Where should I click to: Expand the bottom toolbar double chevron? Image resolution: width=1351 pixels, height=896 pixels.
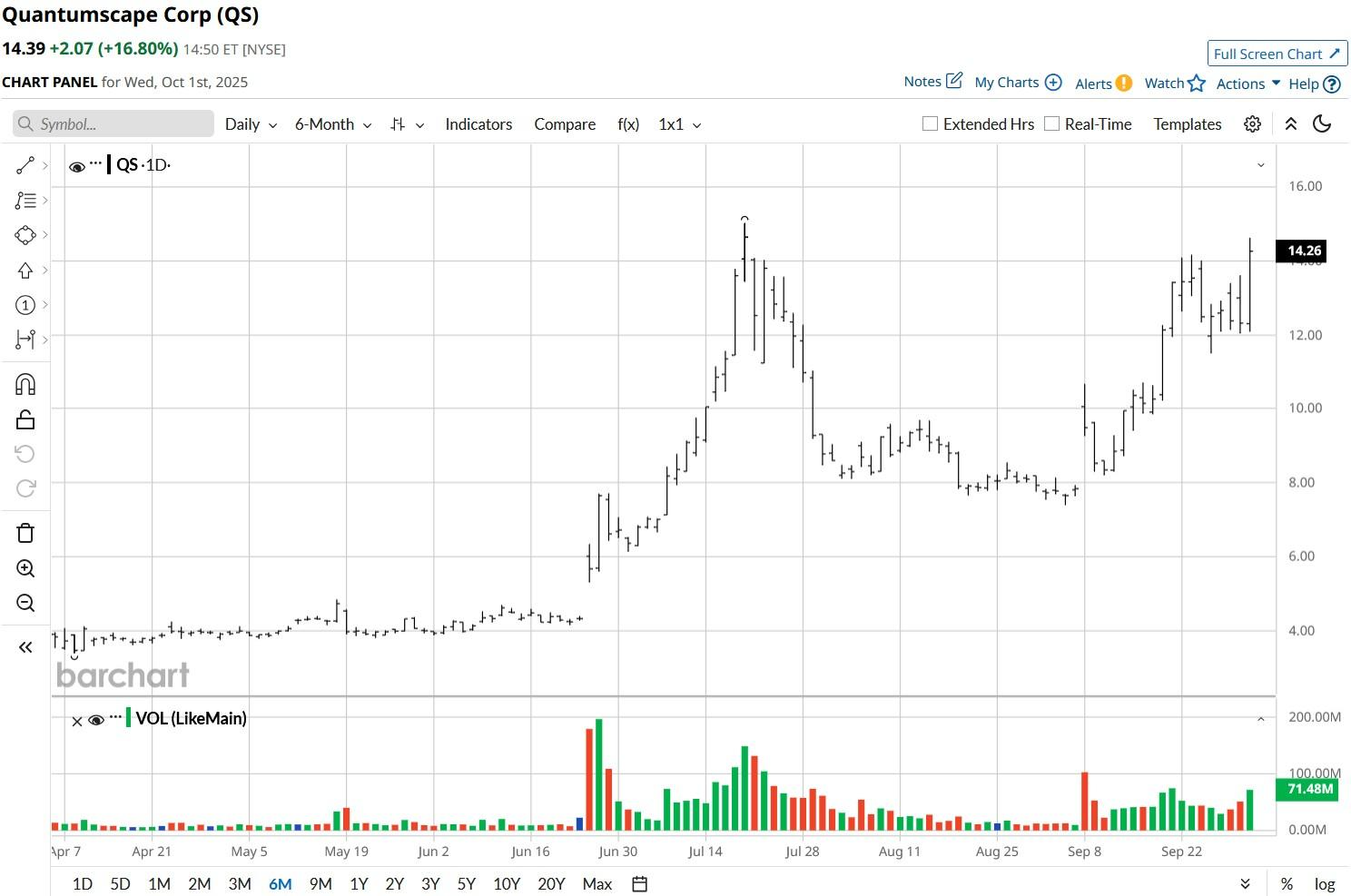1245,884
